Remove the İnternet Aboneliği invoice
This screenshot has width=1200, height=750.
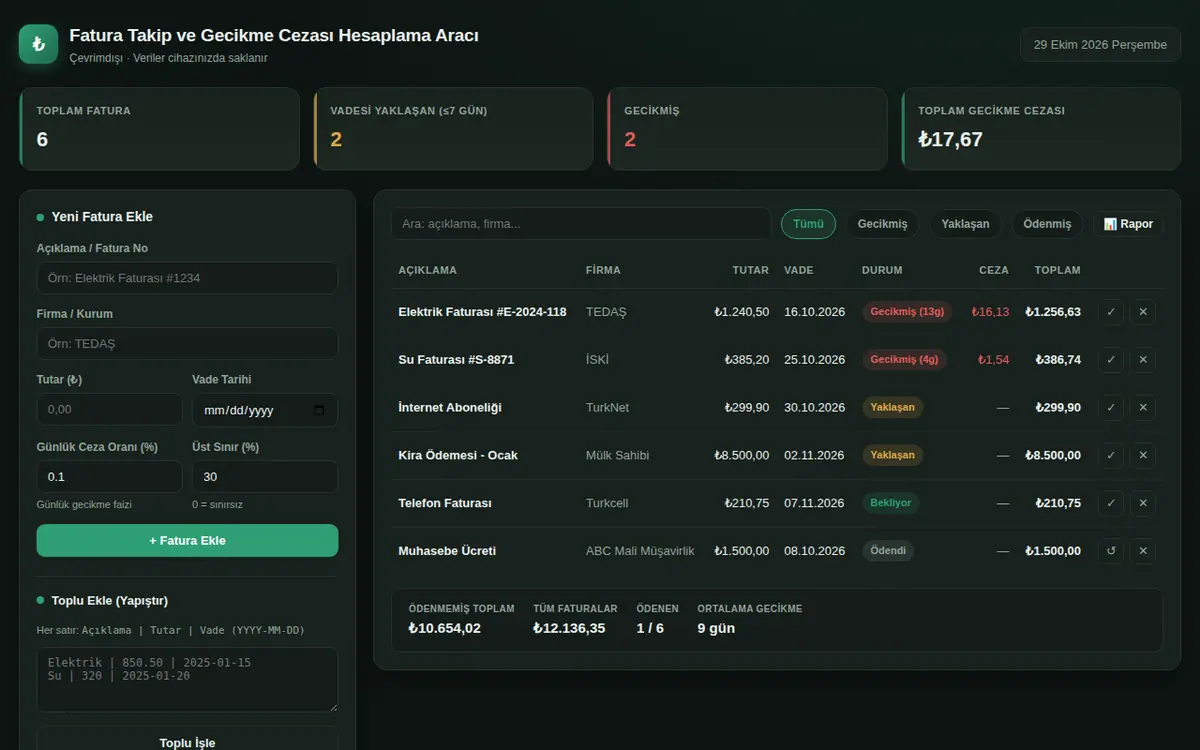(1143, 408)
